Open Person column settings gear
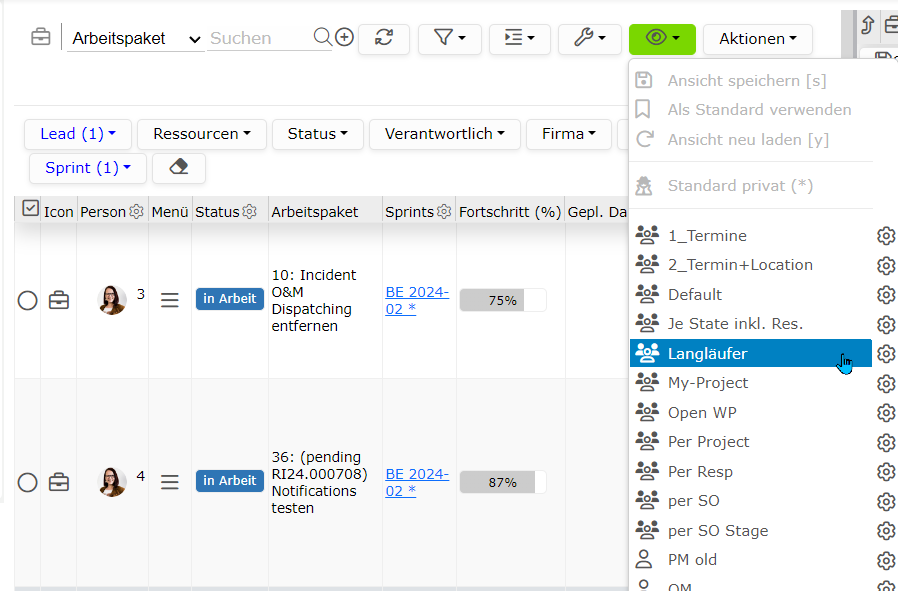The width and height of the screenshot is (898, 591). pyautogui.click(x=136, y=211)
